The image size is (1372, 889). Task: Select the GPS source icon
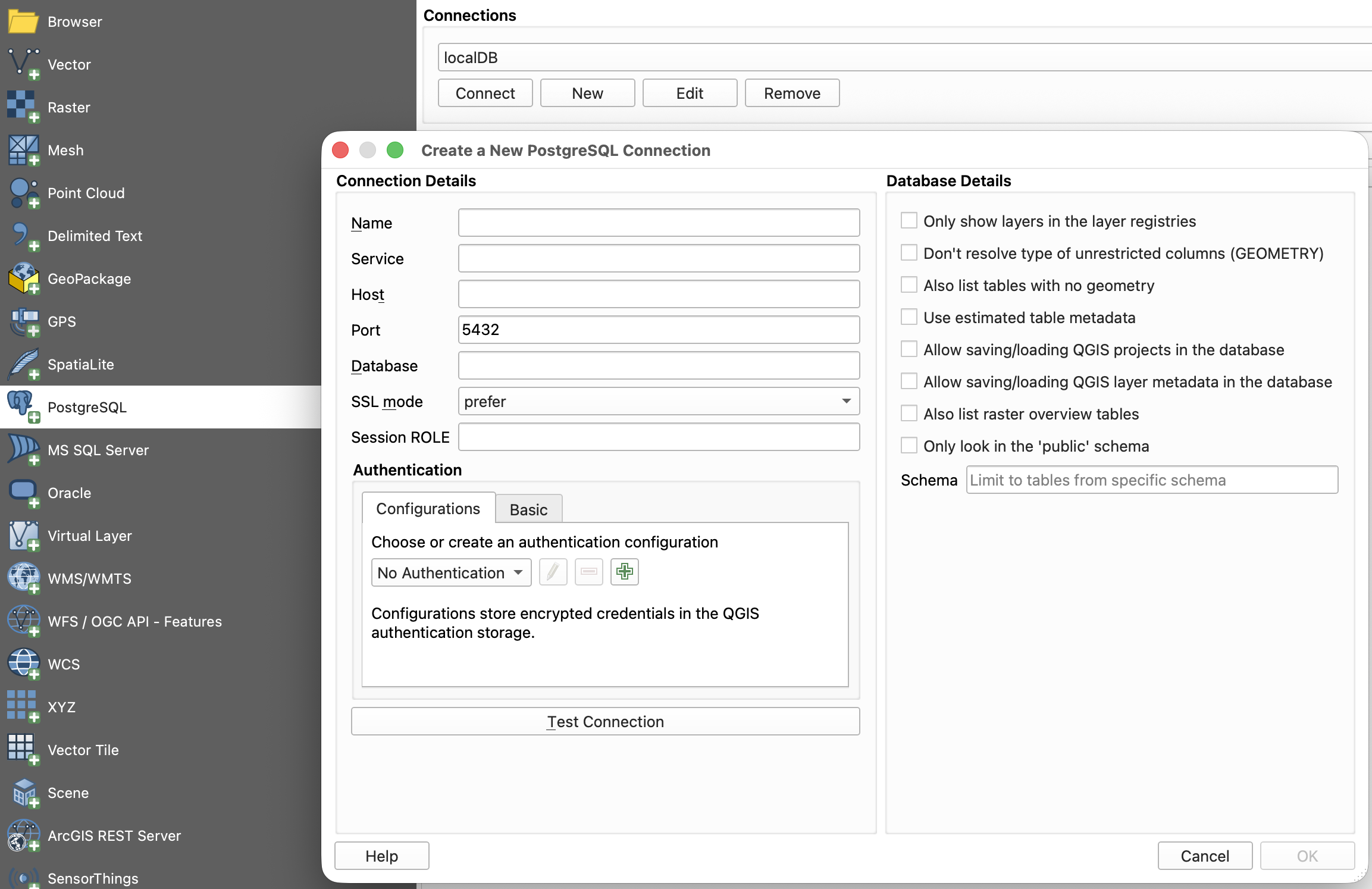pos(24,321)
